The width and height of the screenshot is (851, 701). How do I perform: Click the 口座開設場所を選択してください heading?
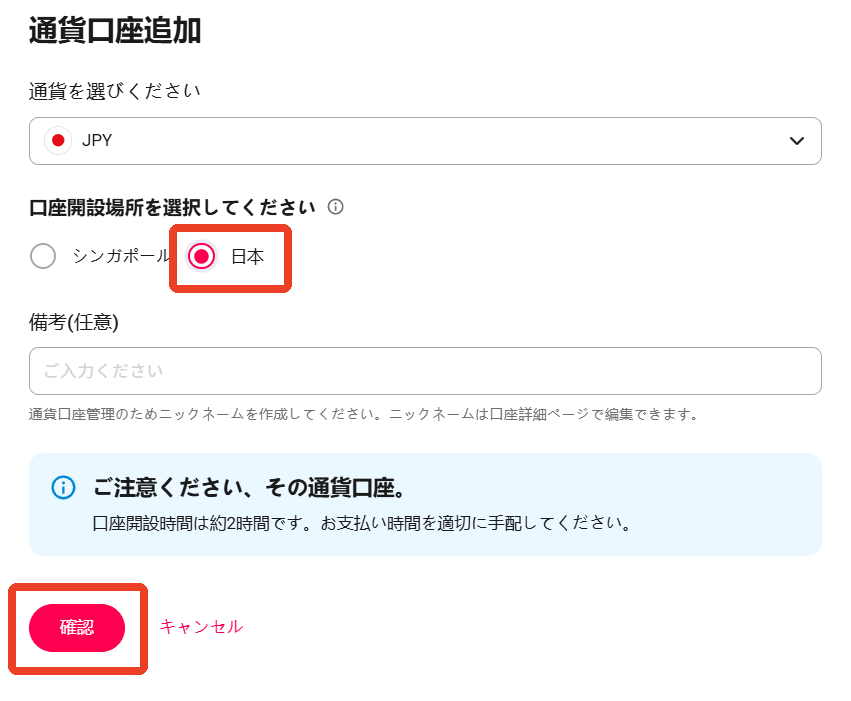point(172,207)
